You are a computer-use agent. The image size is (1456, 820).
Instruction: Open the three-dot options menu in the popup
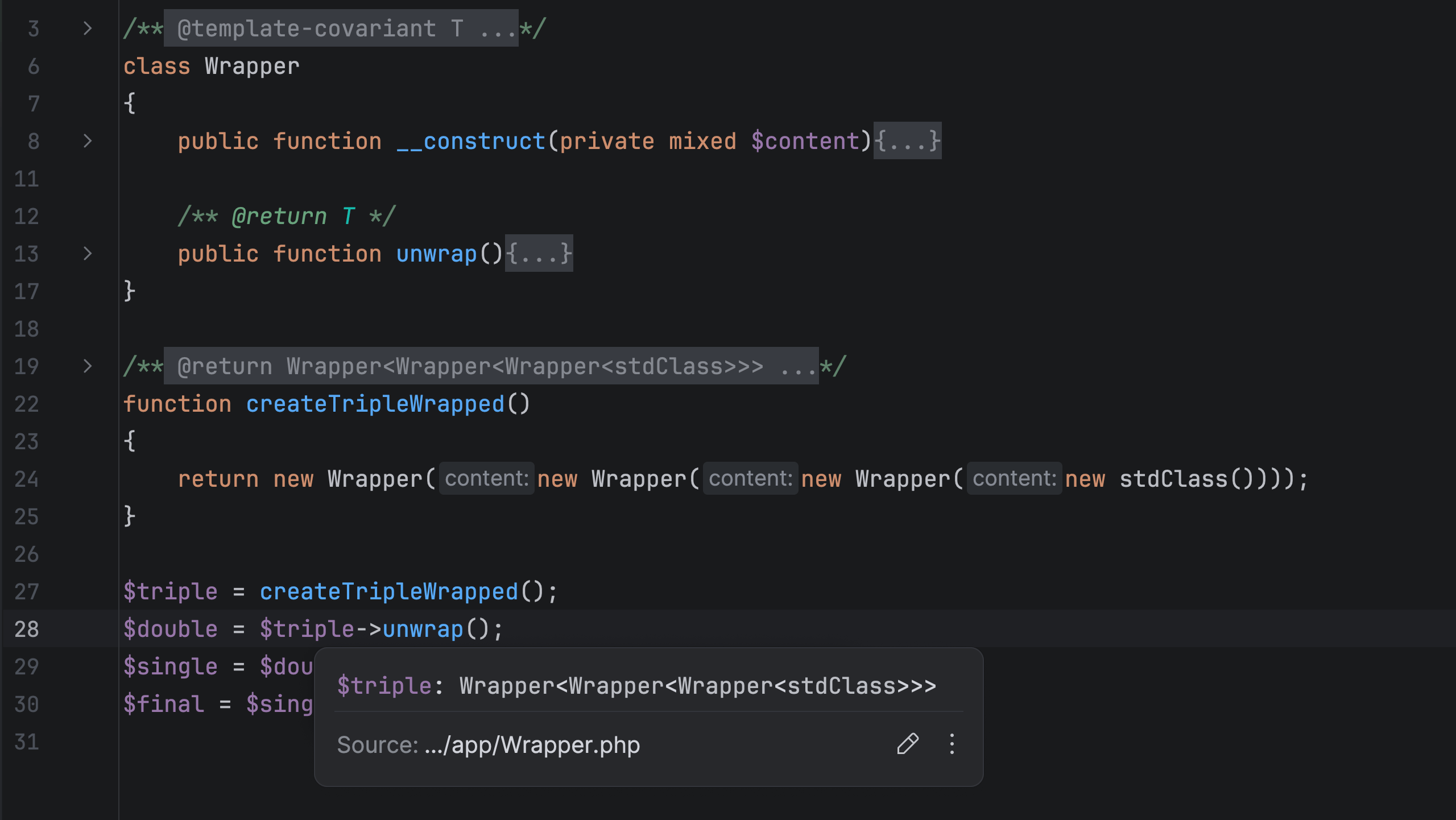(x=952, y=744)
